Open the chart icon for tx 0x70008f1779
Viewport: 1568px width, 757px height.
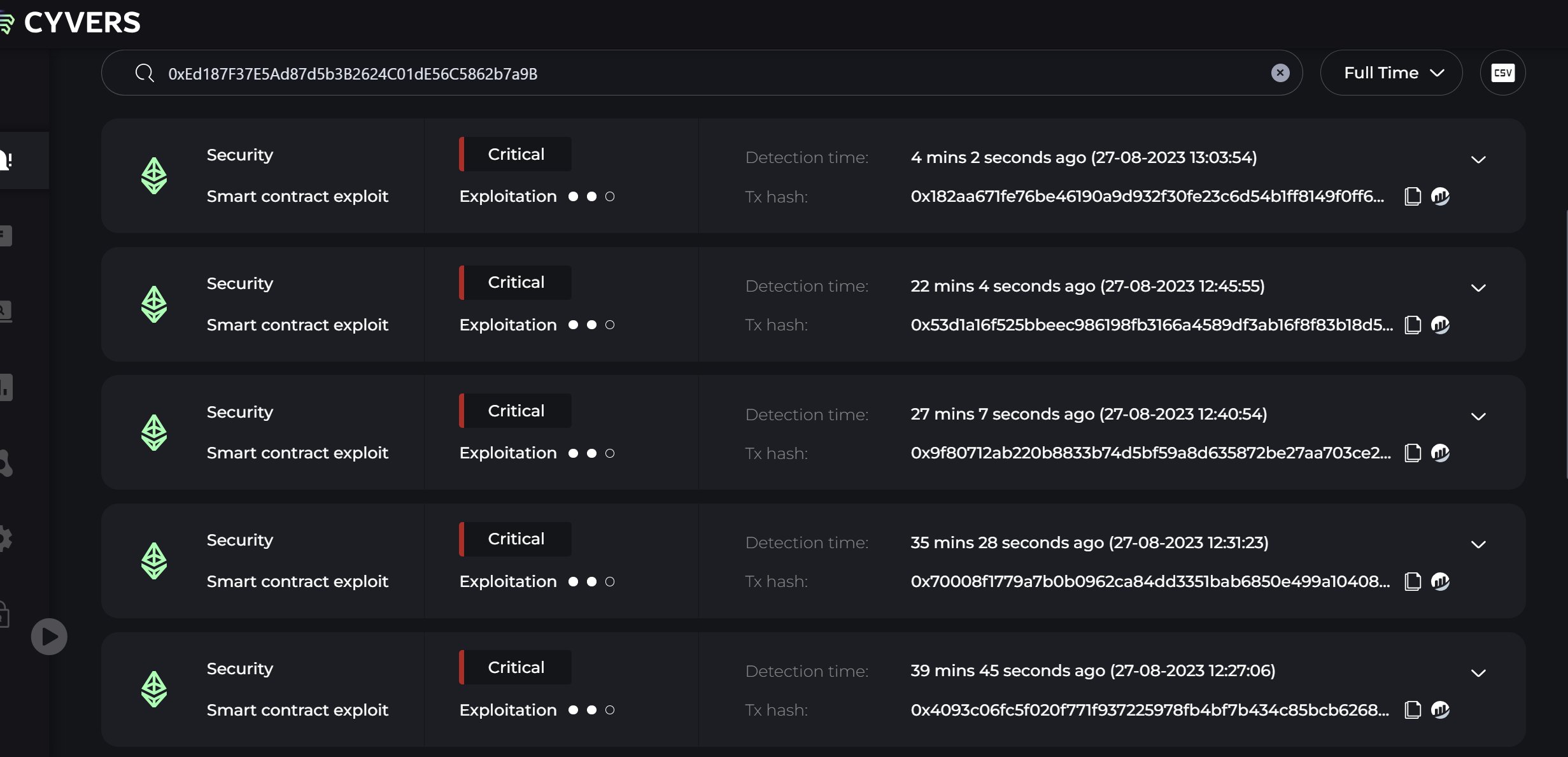point(1440,581)
